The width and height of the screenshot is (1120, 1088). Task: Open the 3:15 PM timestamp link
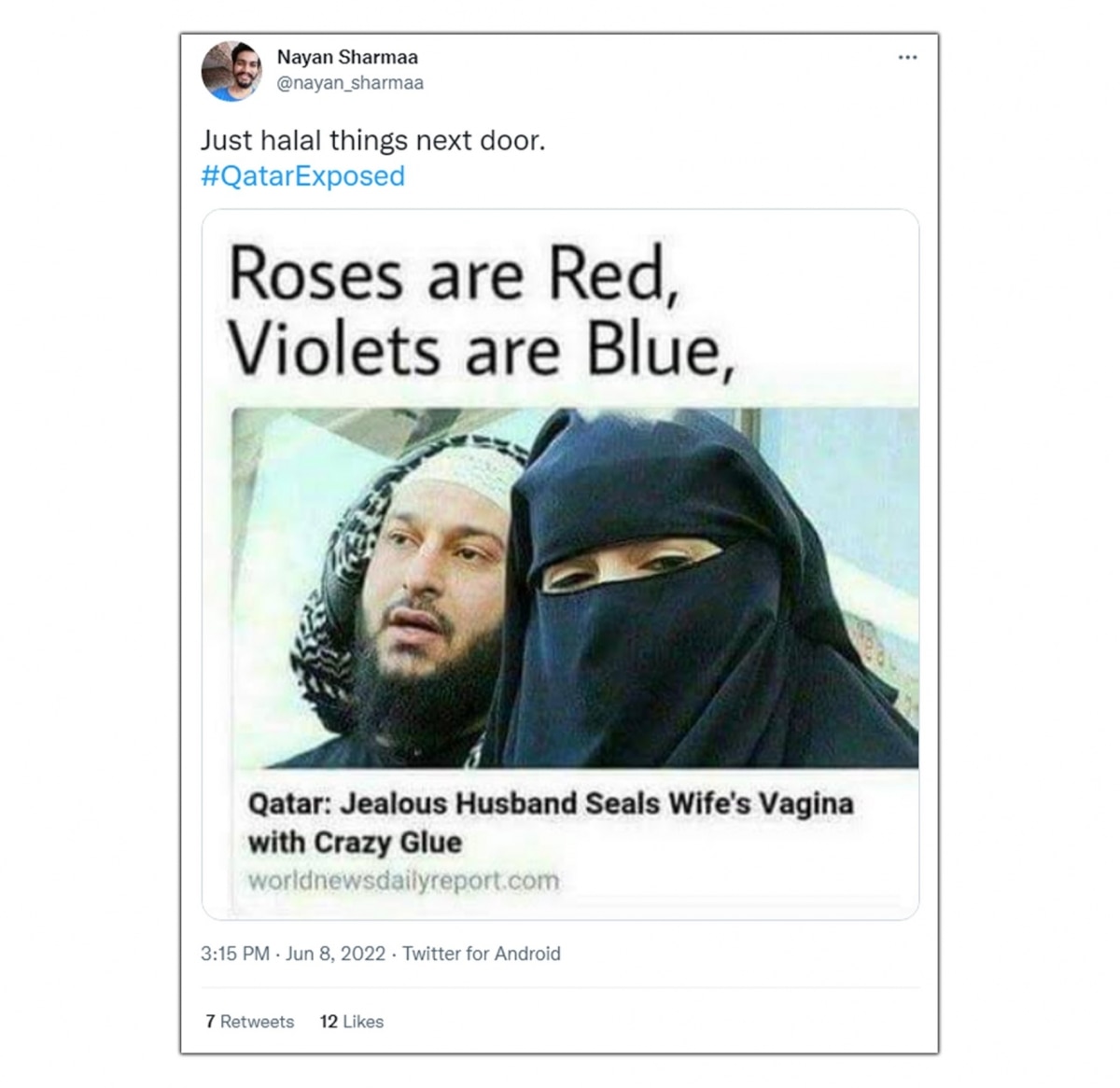pyautogui.click(x=234, y=954)
